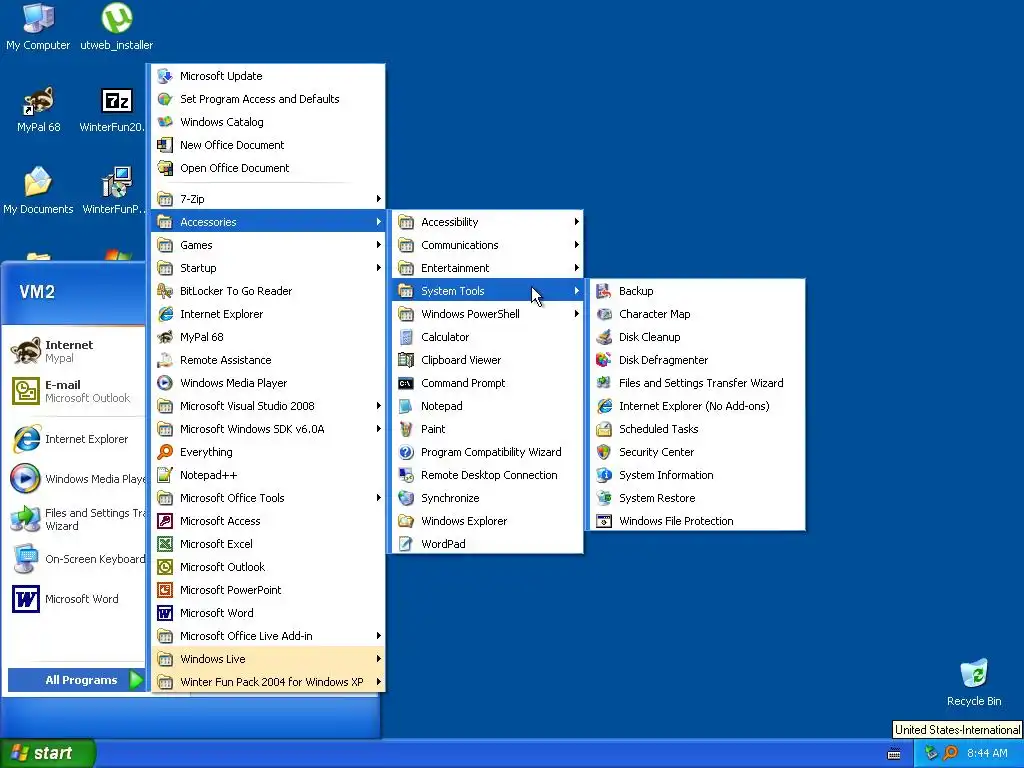Click the Everything magnifier tray icon

pyautogui.click(x=950, y=753)
